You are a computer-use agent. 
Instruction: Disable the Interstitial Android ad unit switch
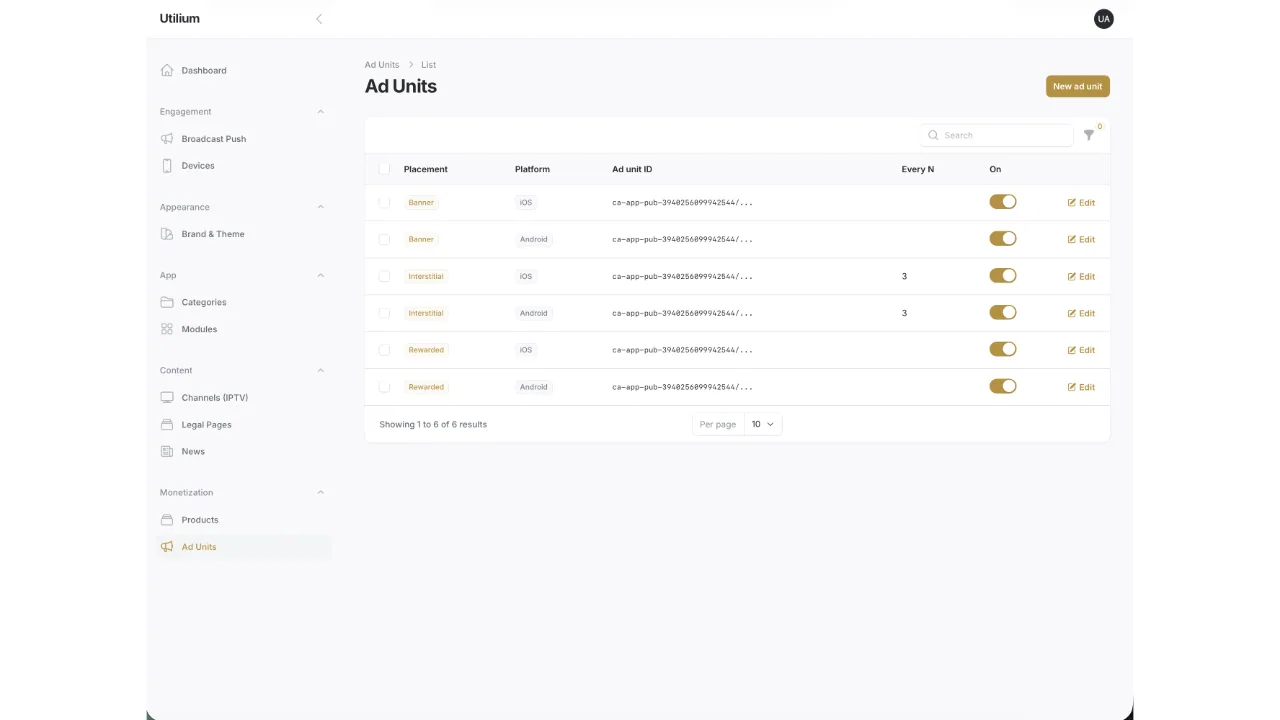pos(1003,313)
